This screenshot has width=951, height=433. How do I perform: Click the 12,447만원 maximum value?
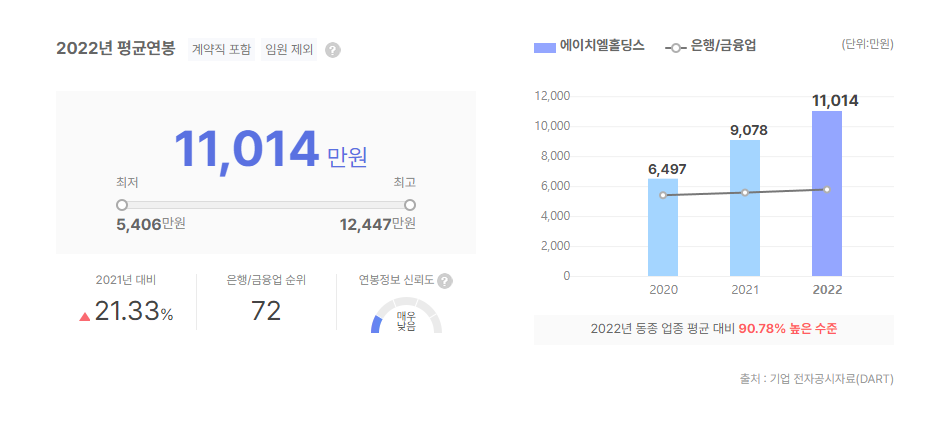point(378,224)
